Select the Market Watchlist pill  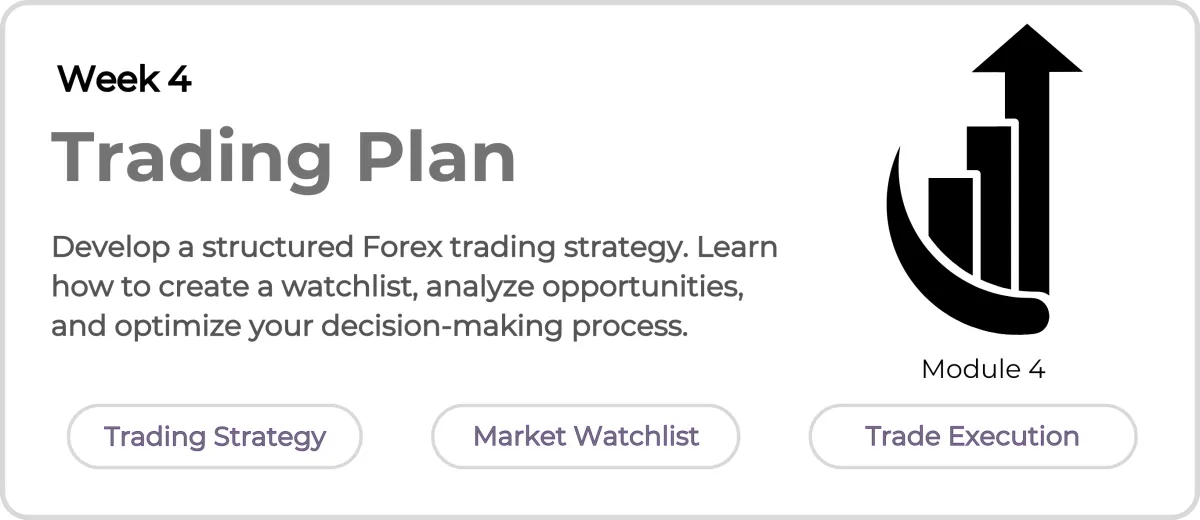(586, 437)
